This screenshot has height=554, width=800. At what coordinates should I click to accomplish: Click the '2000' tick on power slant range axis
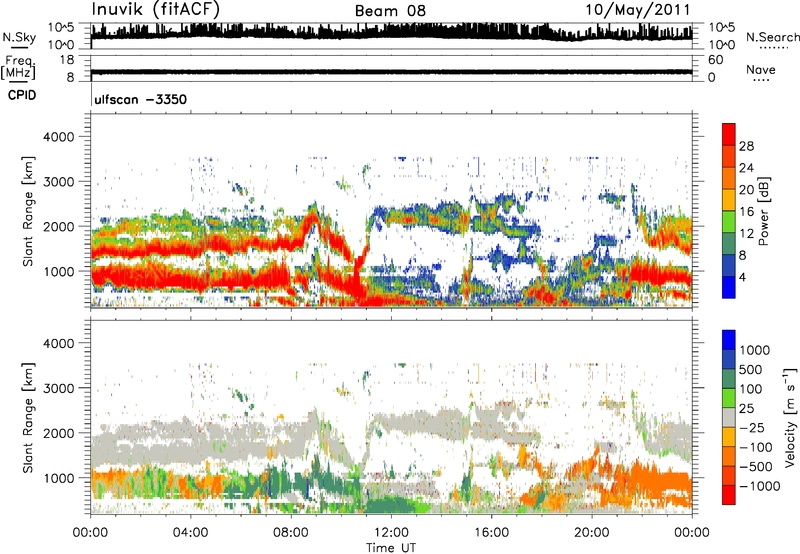[x=58, y=226]
